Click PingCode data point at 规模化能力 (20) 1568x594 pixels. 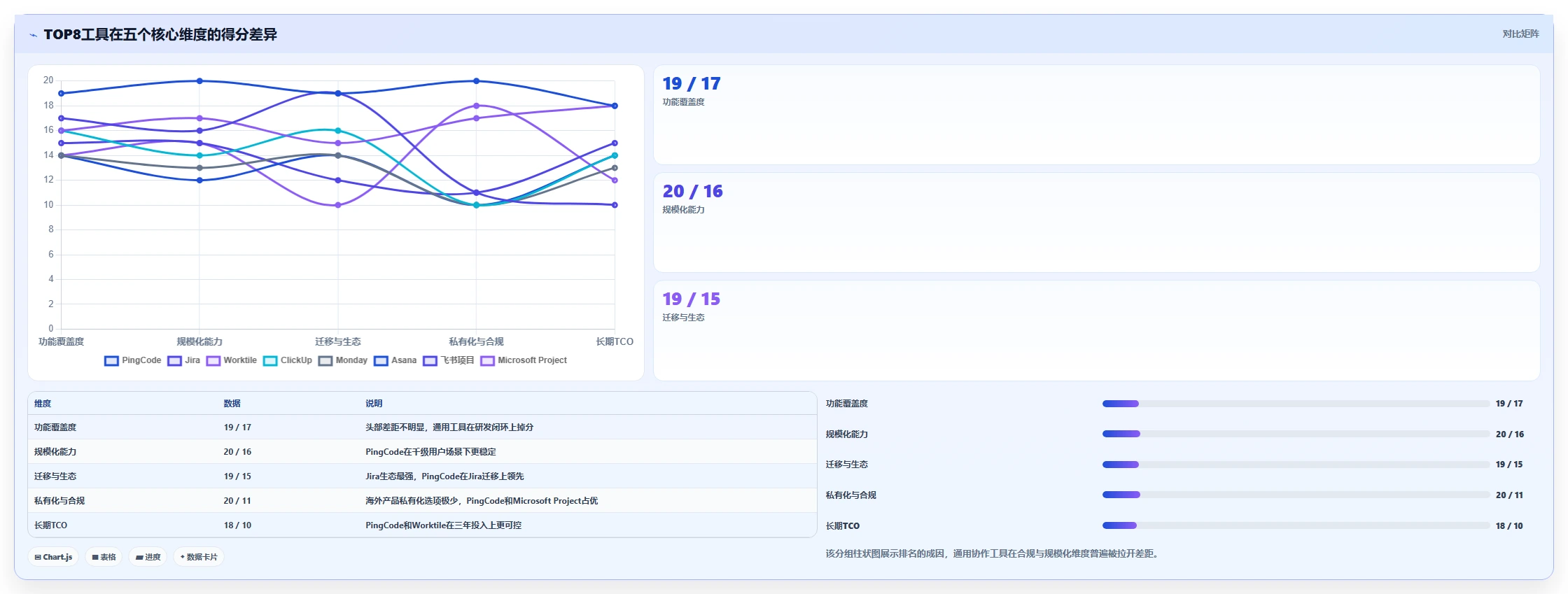[x=199, y=81]
